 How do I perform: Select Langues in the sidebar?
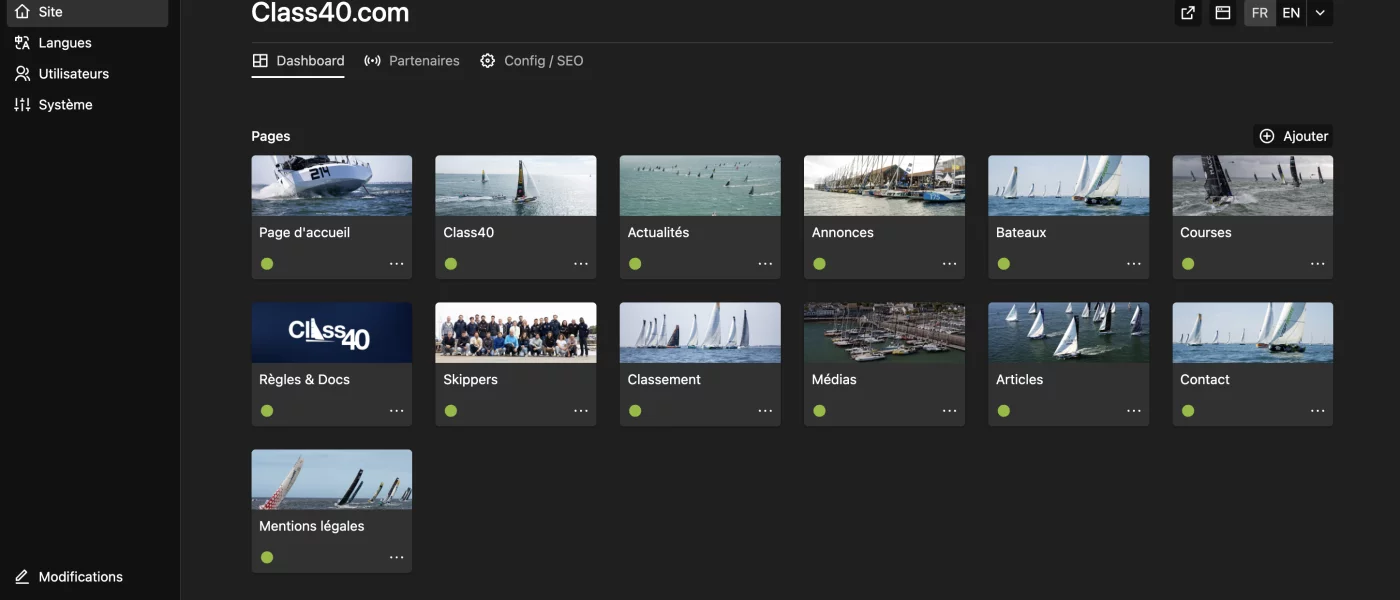point(87,43)
